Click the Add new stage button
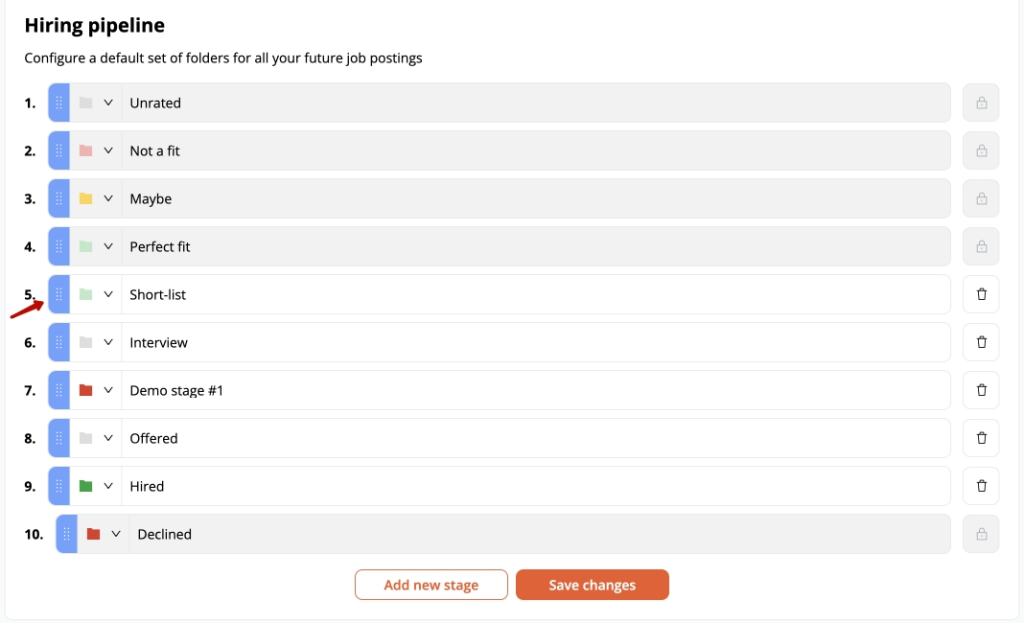Viewport: 1024px width, 623px height. [431, 584]
